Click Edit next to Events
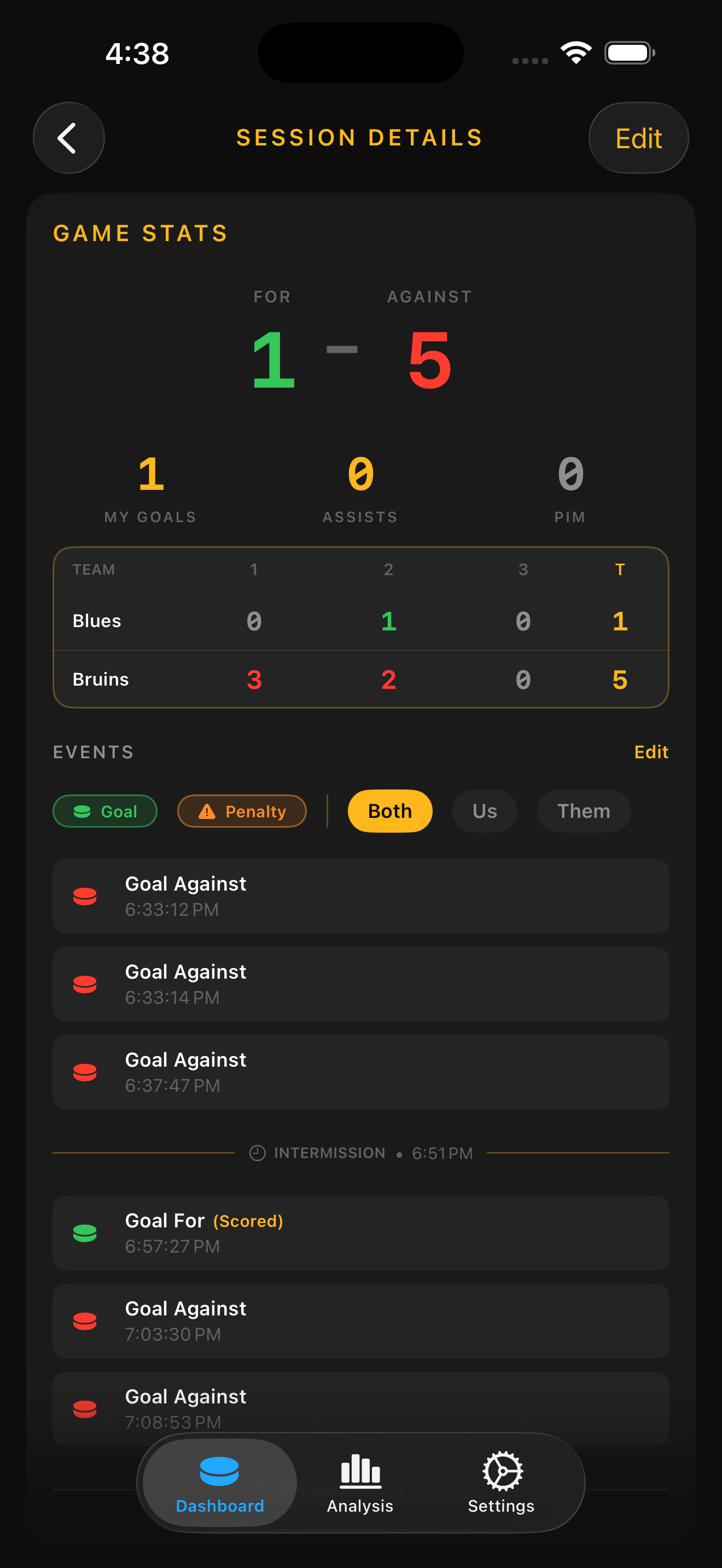 pos(651,752)
